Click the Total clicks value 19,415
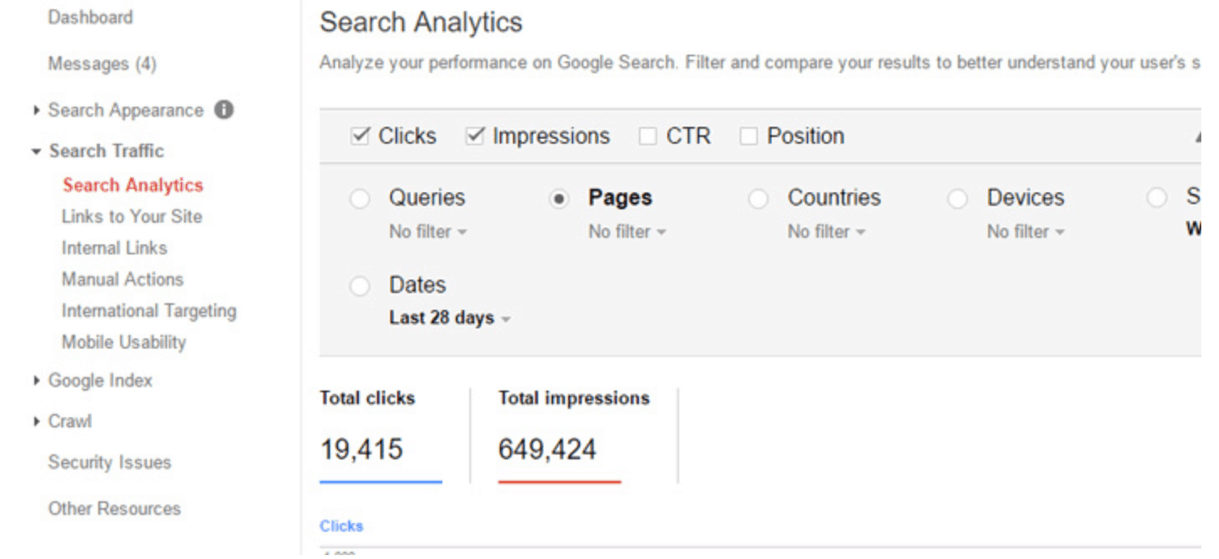The width and height of the screenshot is (1219, 559). point(361,450)
